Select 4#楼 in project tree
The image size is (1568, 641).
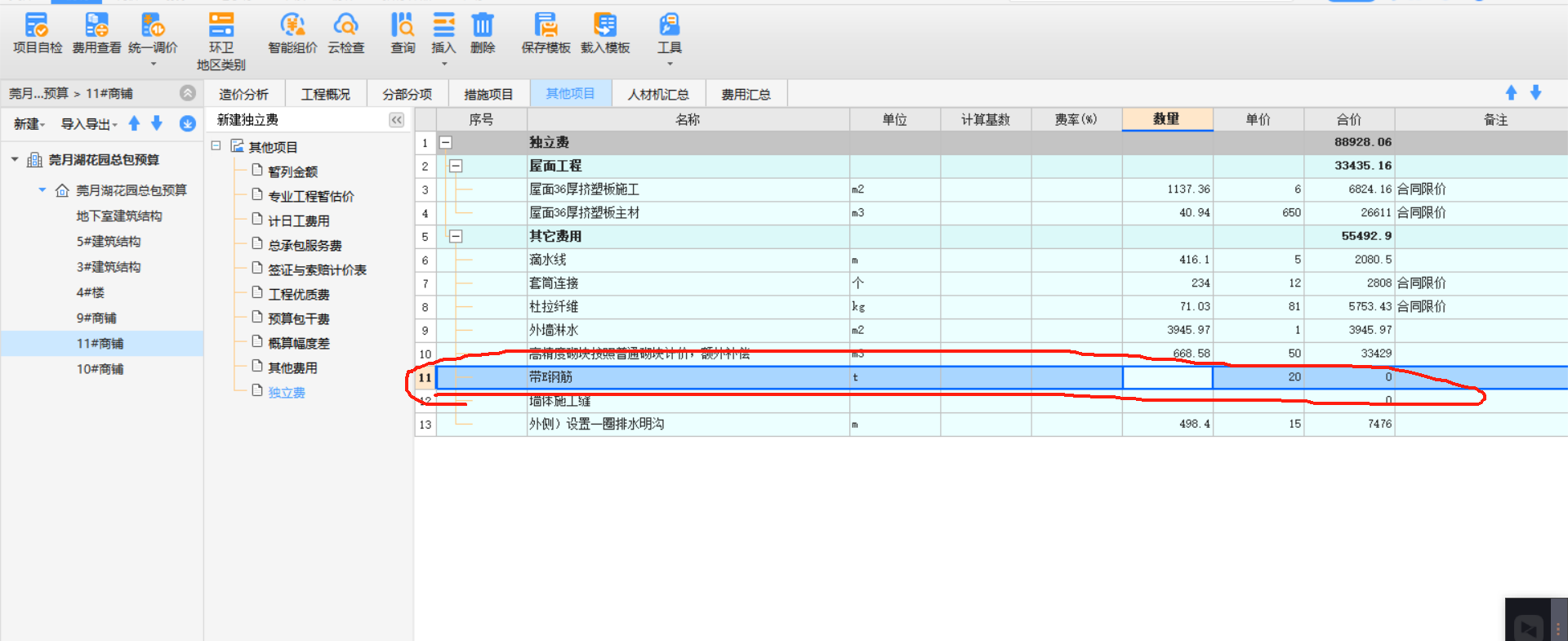coord(90,292)
